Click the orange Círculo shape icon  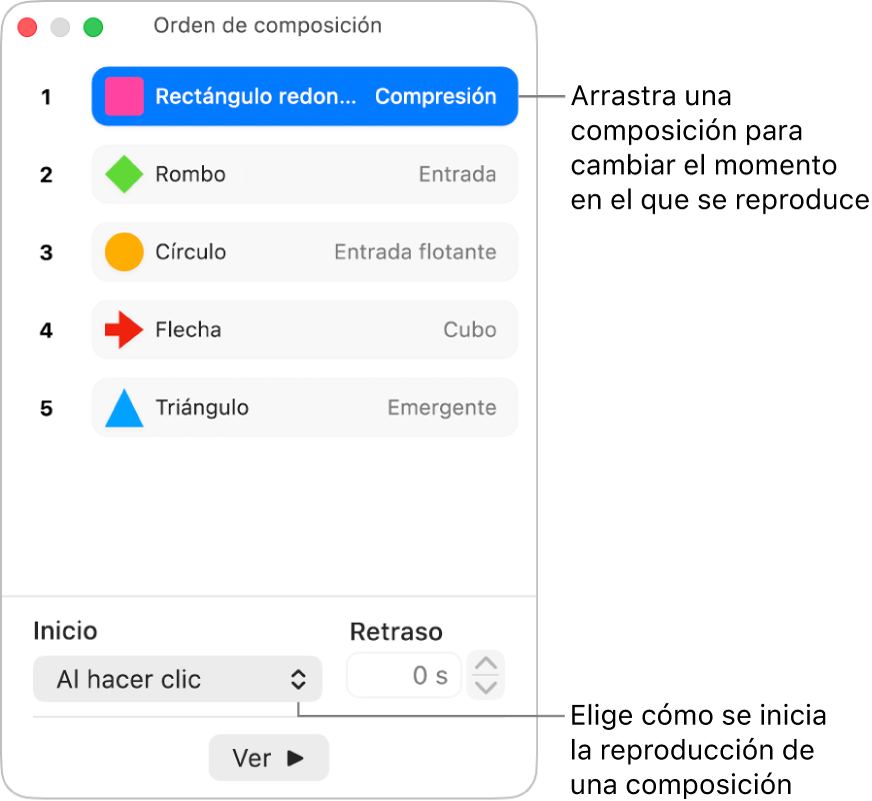pyautogui.click(x=124, y=252)
